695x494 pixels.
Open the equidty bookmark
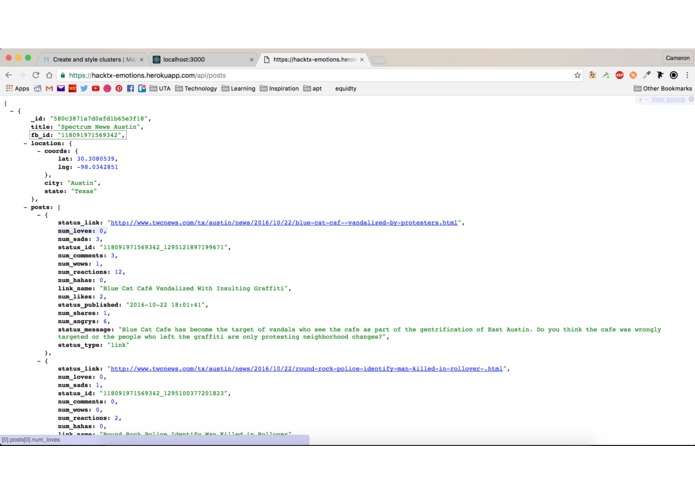(x=346, y=89)
